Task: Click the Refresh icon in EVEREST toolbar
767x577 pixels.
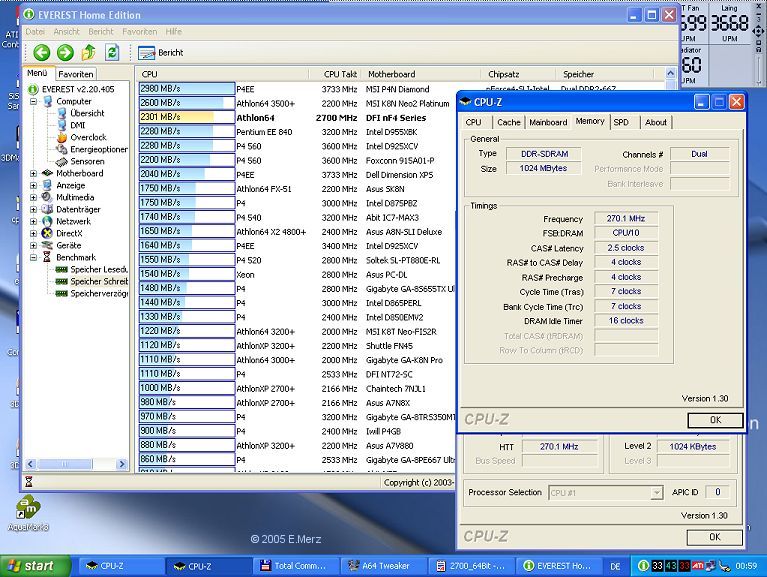Action: coord(113,52)
